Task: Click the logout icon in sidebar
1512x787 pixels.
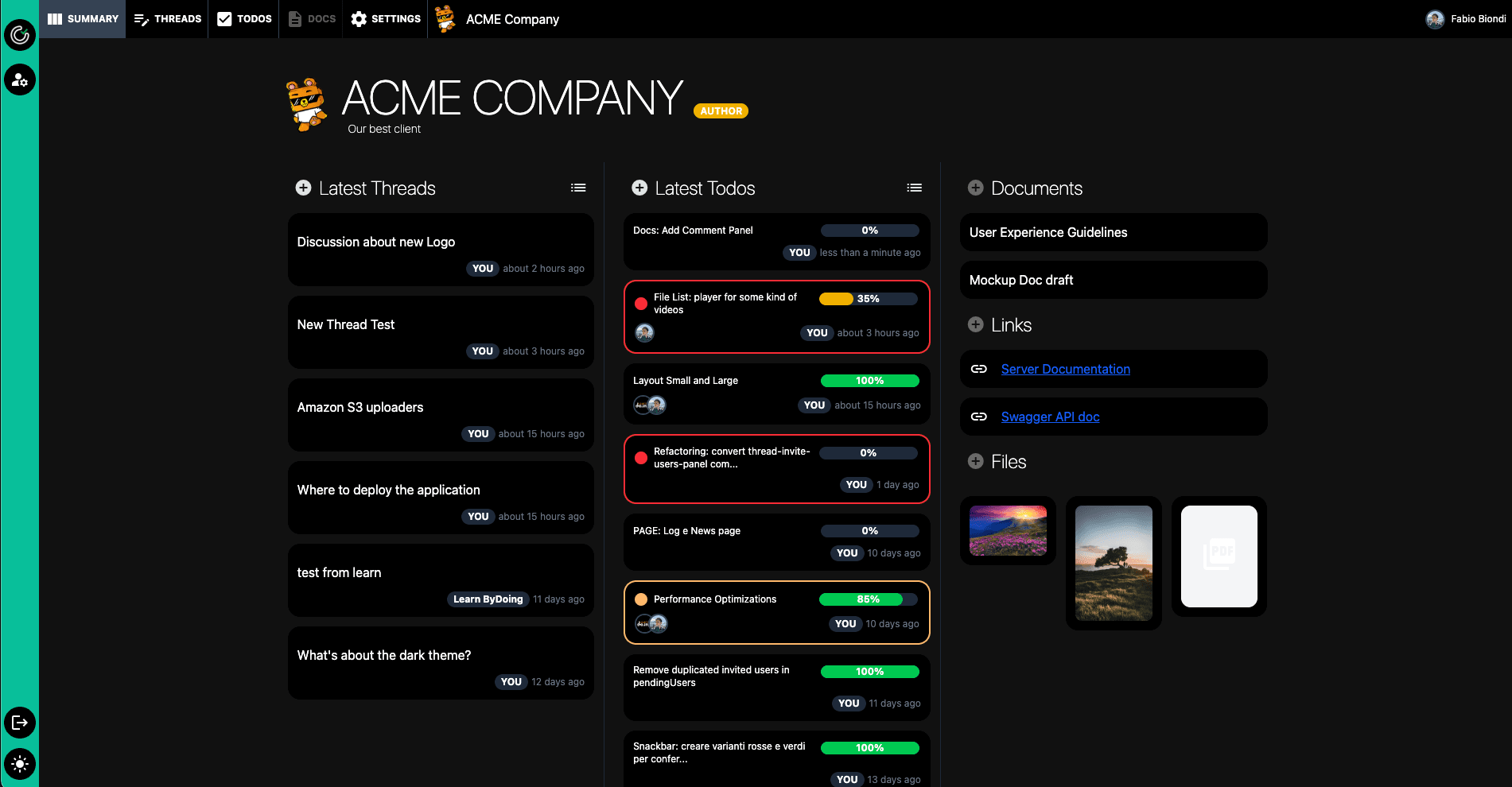Action: click(x=20, y=723)
